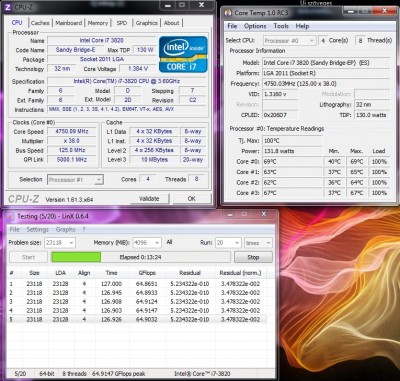This screenshot has height=381, width=400.
Task: Select the LinX result row with 64.9124 GFlops
Action: point(137,301)
